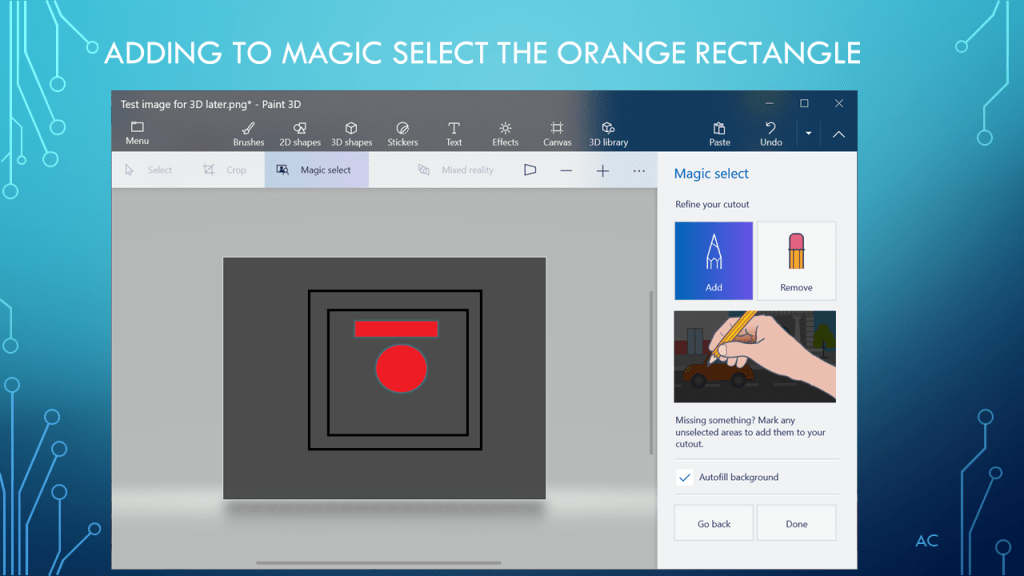Select the Remove eraser option
Image resolution: width=1024 pixels, height=576 pixels.
coord(796,261)
